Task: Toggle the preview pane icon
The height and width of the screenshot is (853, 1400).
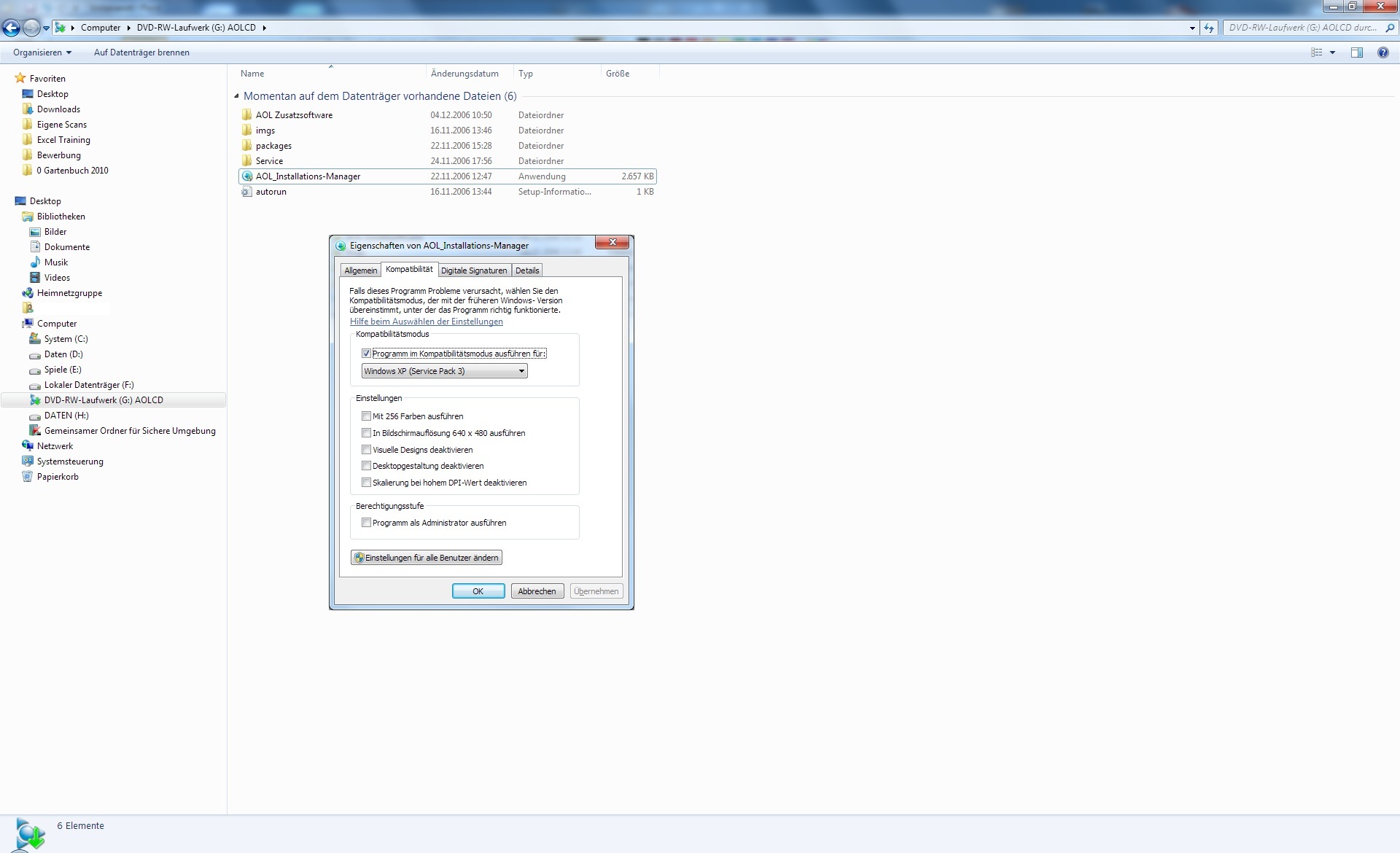Action: [x=1356, y=52]
